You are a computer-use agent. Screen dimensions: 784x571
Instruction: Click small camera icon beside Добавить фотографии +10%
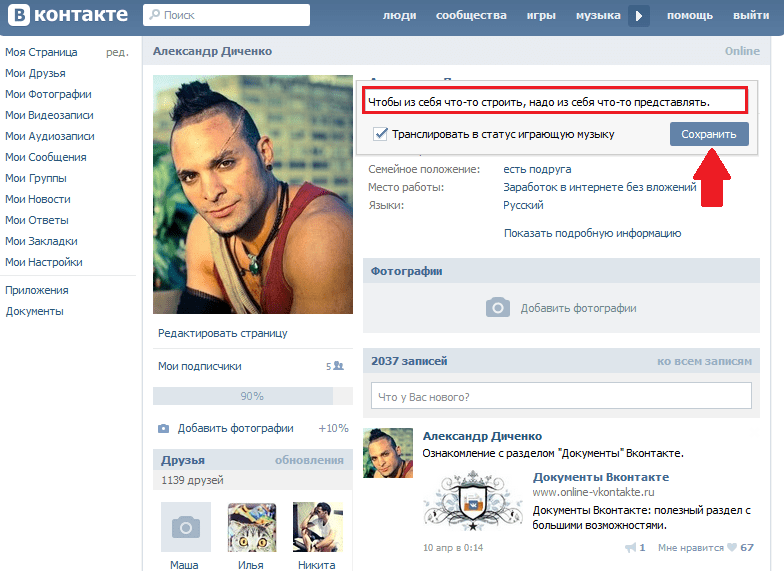(164, 428)
